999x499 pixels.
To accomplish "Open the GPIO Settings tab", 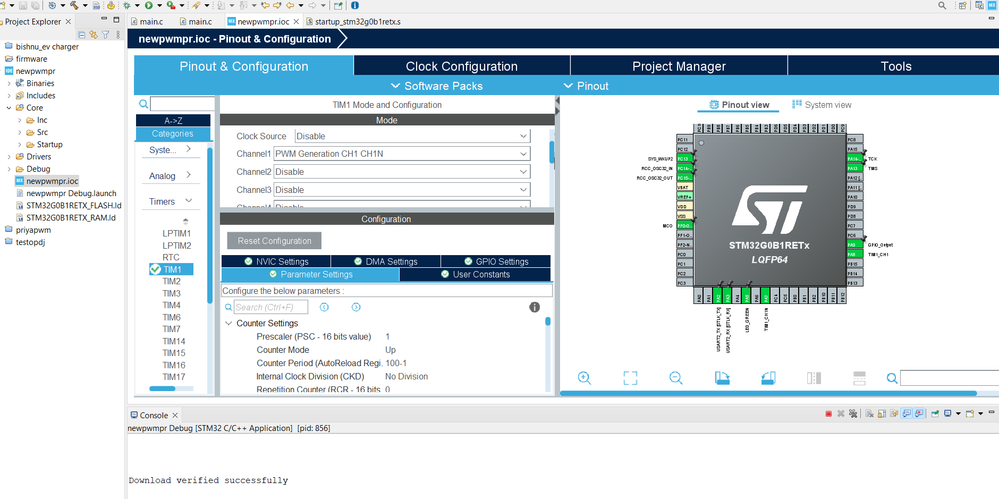I will click(x=495, y=261).
